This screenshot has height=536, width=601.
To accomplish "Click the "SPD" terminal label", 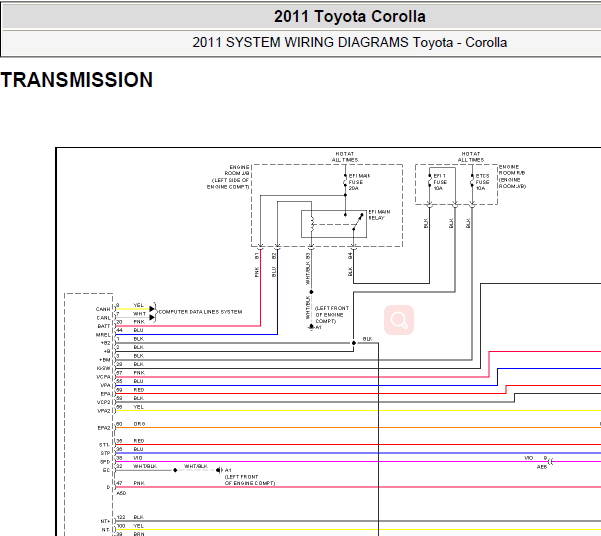I will click(105, 462).
